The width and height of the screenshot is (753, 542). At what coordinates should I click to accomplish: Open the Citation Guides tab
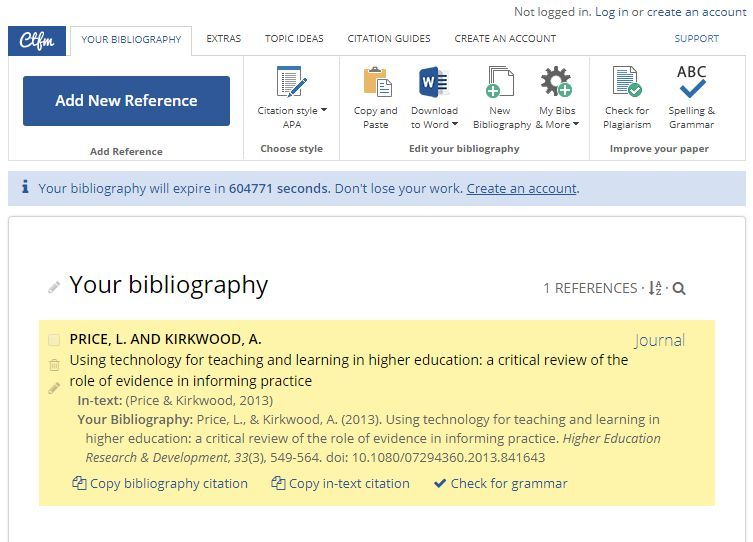tap(389, 38)
